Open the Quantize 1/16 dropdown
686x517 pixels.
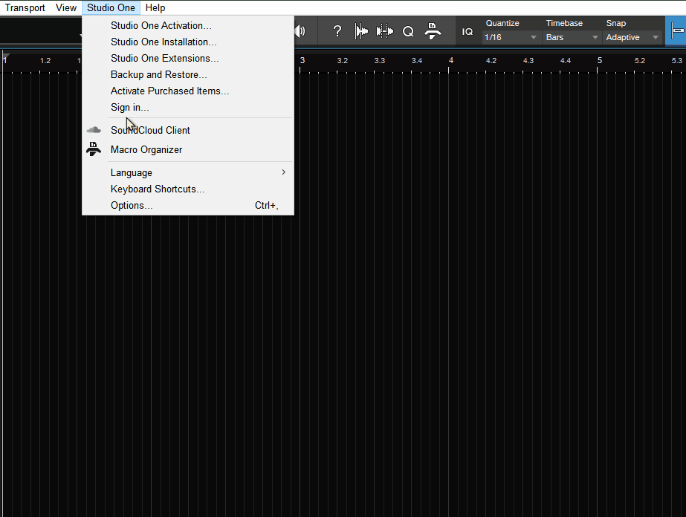[510, 37]
